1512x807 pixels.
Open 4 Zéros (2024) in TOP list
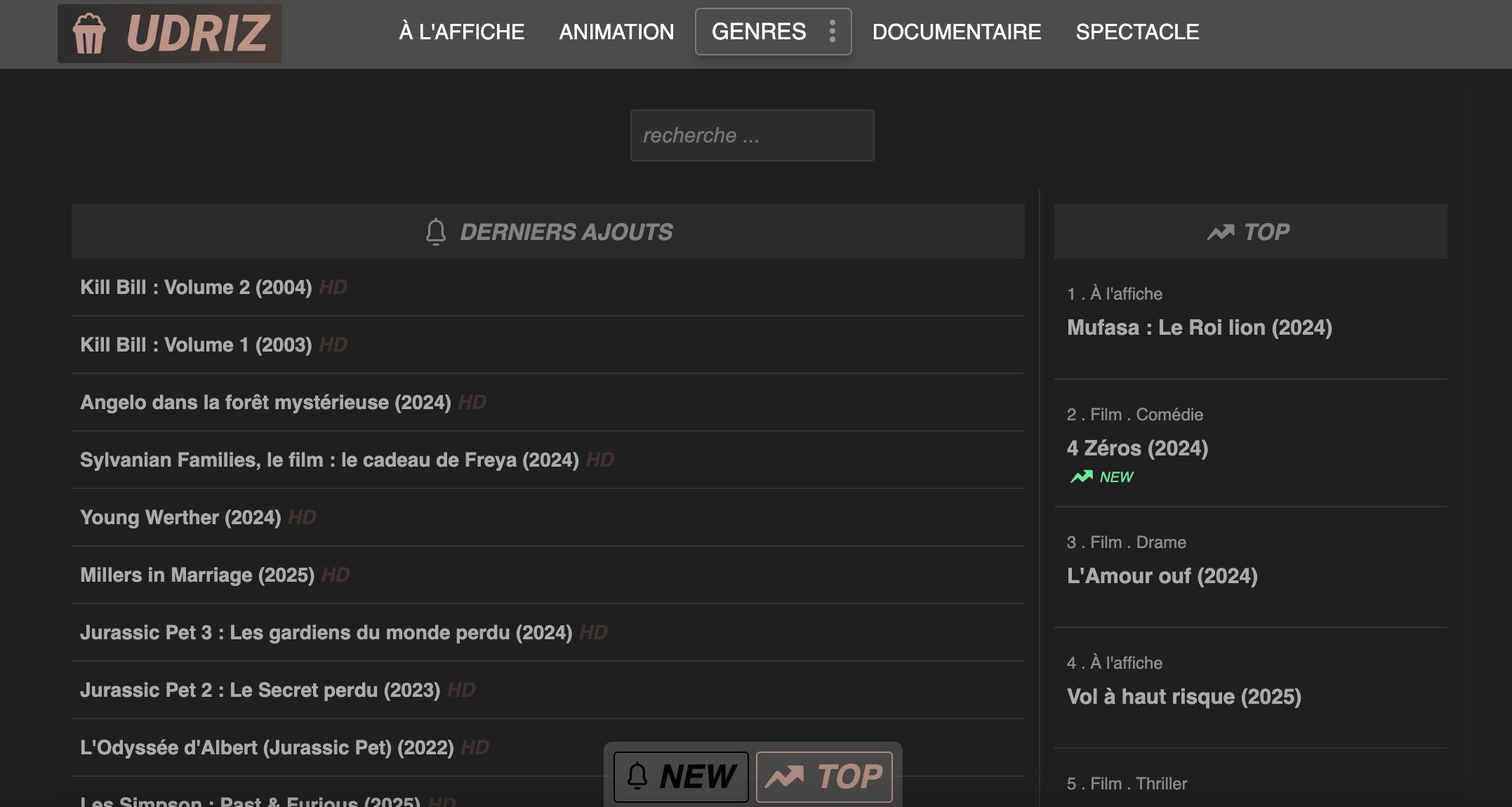(x=1137, y=448)
